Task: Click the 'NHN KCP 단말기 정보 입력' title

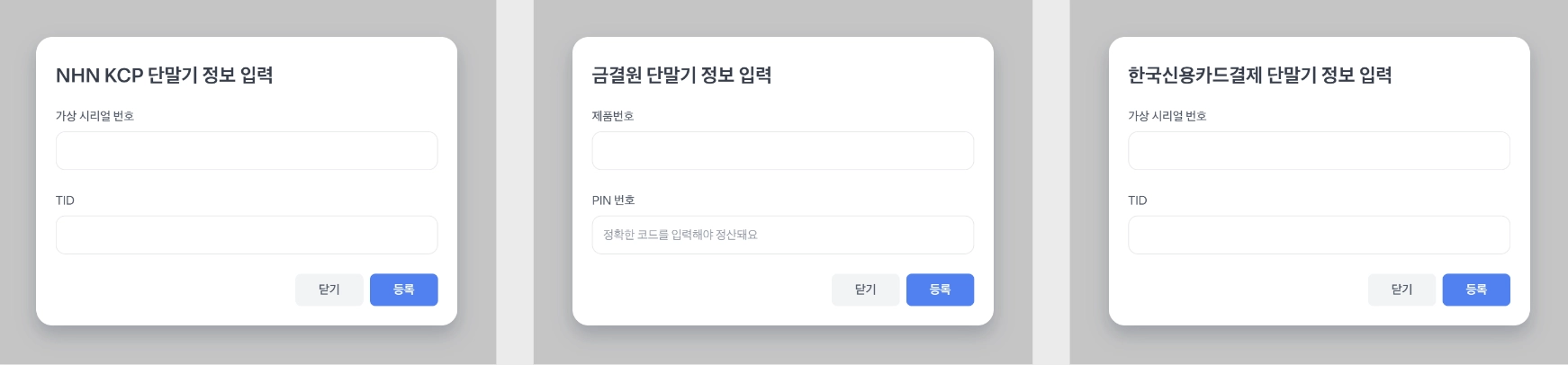Action: pyautogui.click(x=165, y=76)
